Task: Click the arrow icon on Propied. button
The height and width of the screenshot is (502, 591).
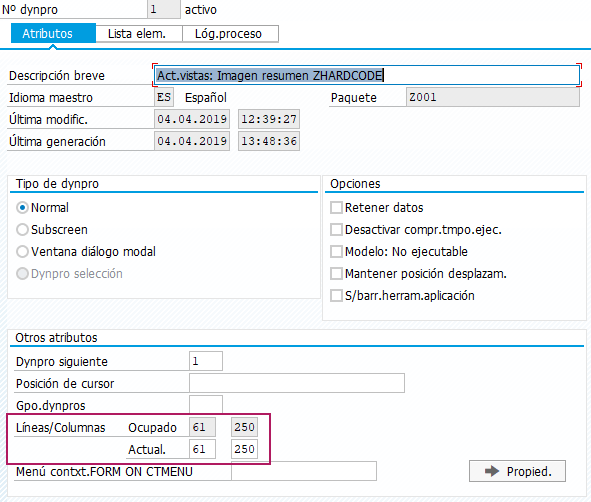Action: click(492, 471)
